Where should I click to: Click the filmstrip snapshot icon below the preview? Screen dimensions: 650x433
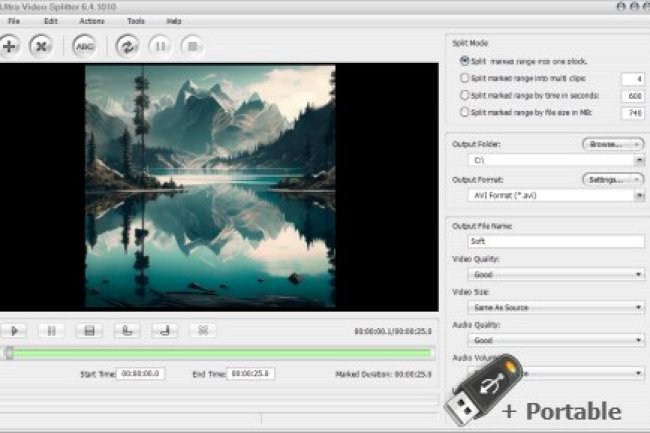(x=89, y=331)
